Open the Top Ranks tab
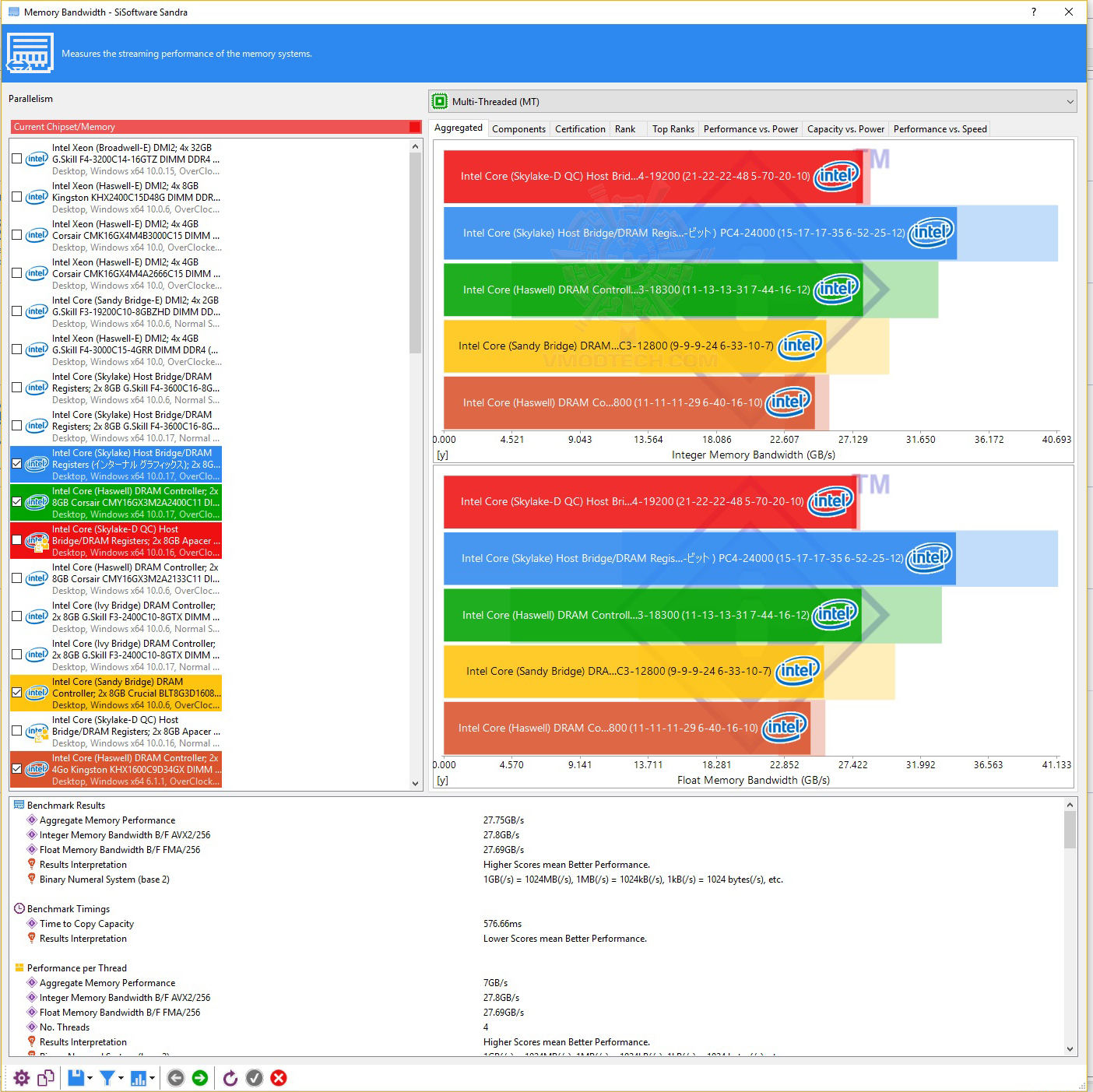 click(x=673, y=129)
